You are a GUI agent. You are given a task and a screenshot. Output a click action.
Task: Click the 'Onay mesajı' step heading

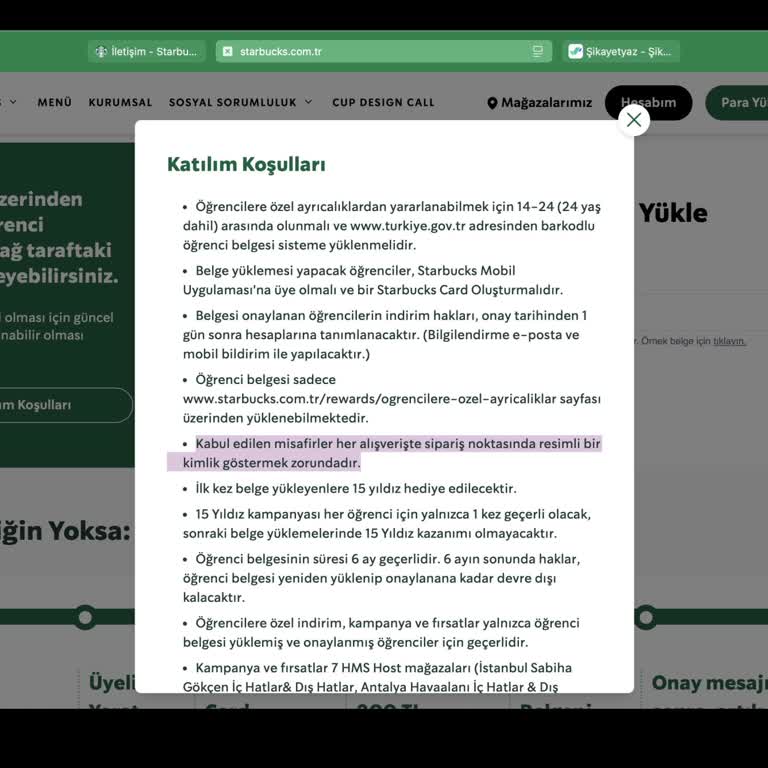click(x=709, y=683)
